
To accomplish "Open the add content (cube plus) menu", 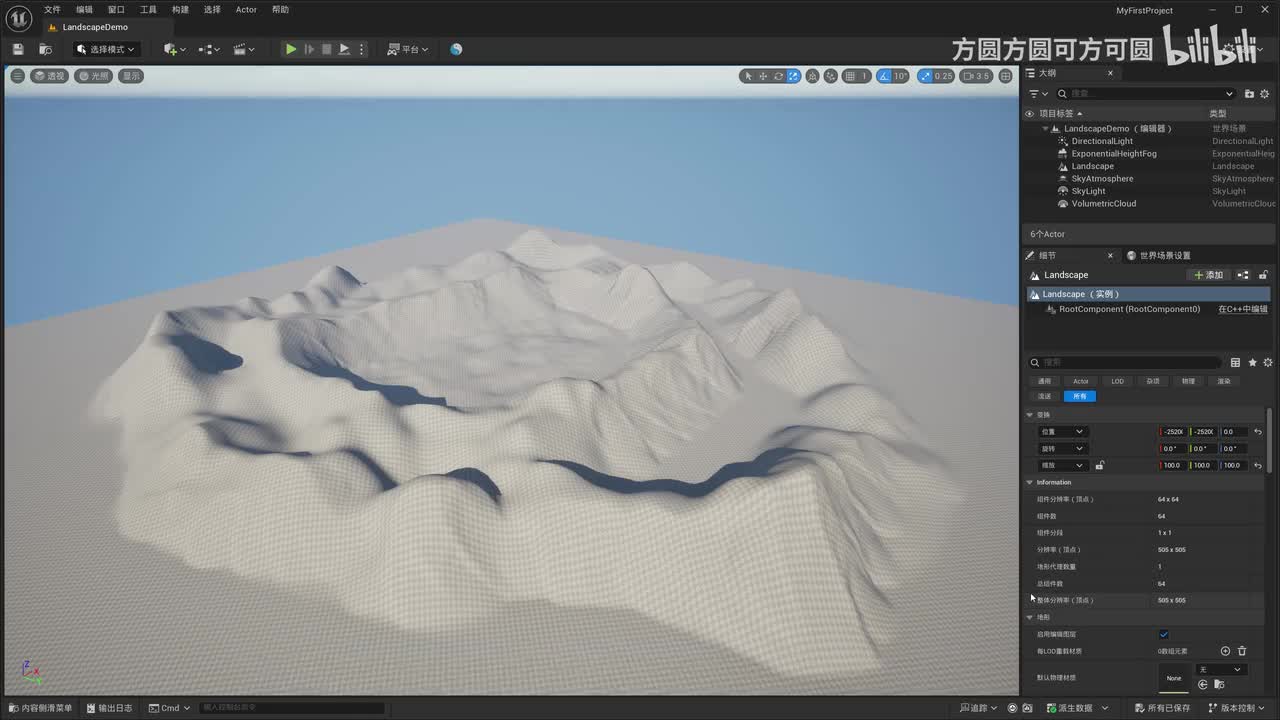I will [x=174, y=49].
